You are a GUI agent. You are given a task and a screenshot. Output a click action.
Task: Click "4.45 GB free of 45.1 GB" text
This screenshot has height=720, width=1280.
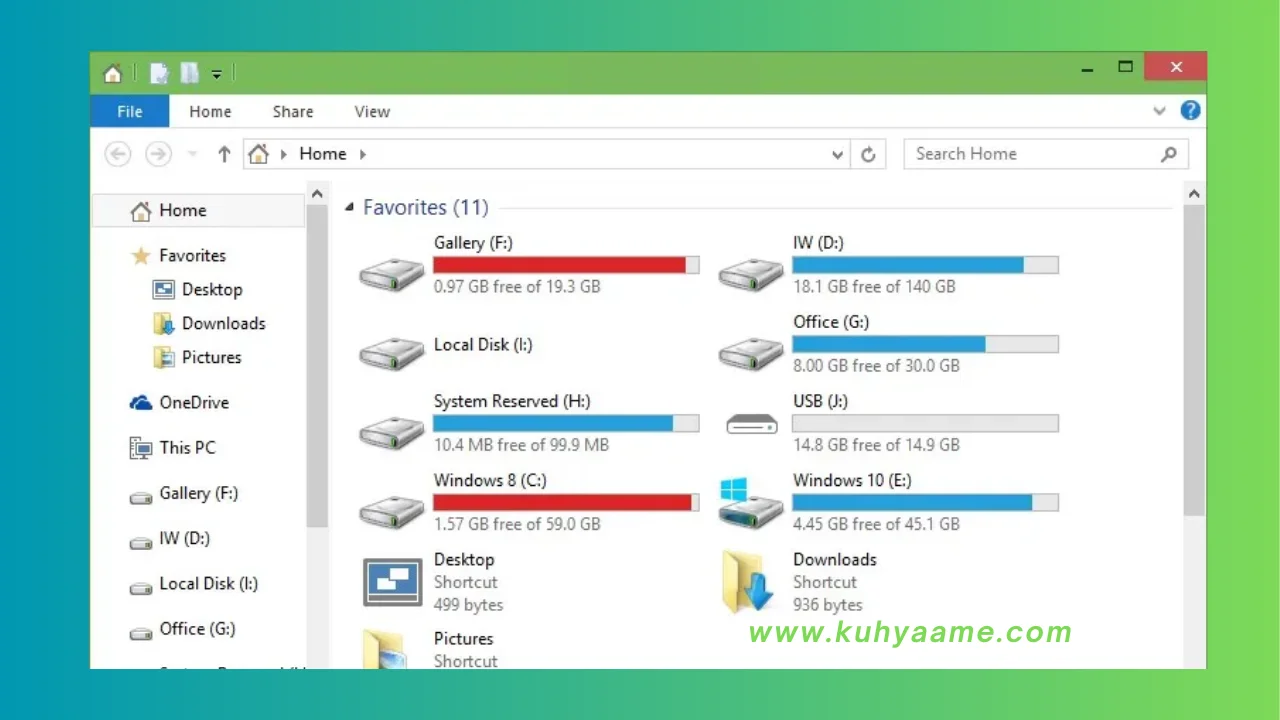click(x=876, y=524)
